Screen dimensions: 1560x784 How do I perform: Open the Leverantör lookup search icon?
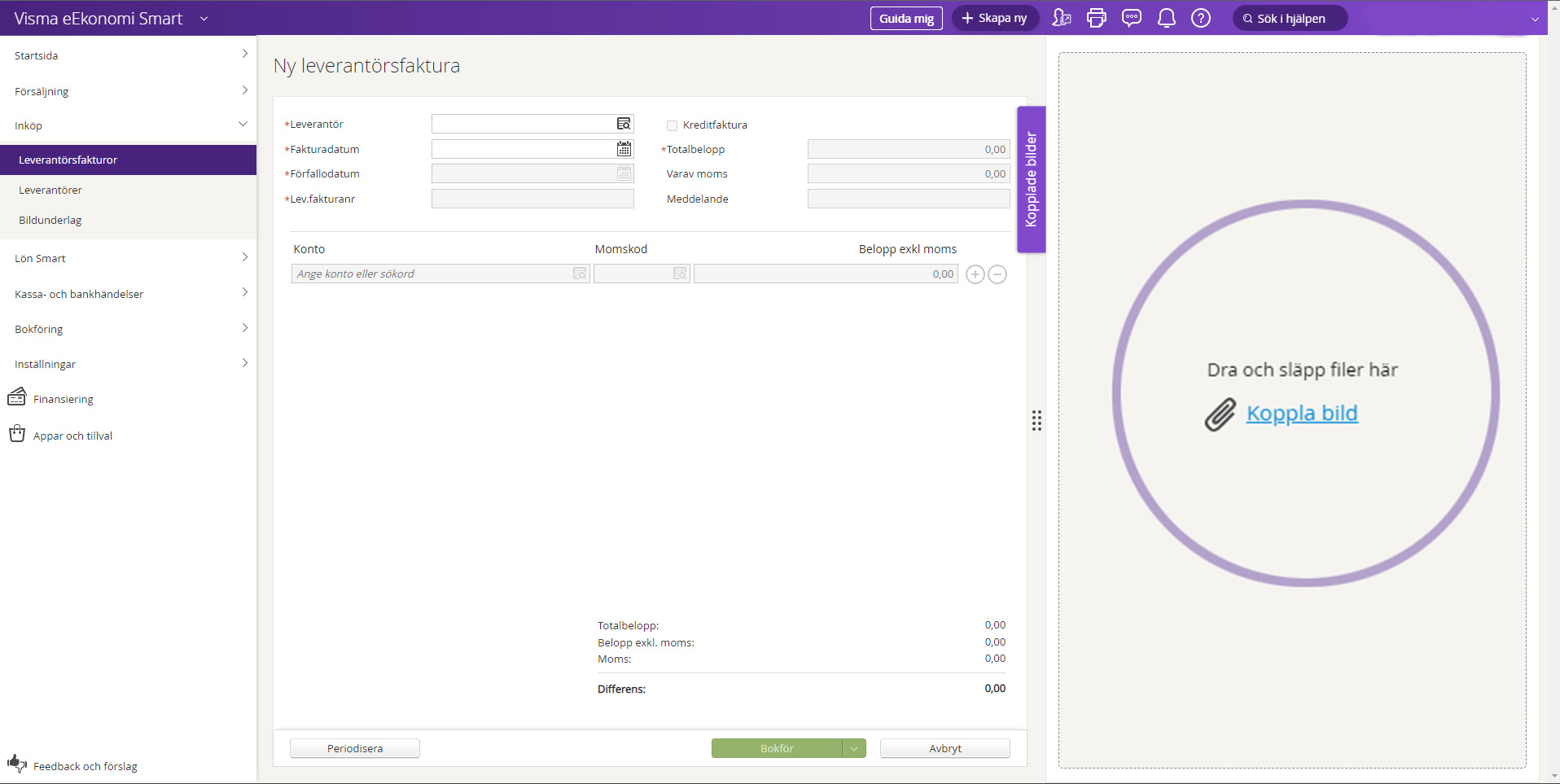click(624, 124)
